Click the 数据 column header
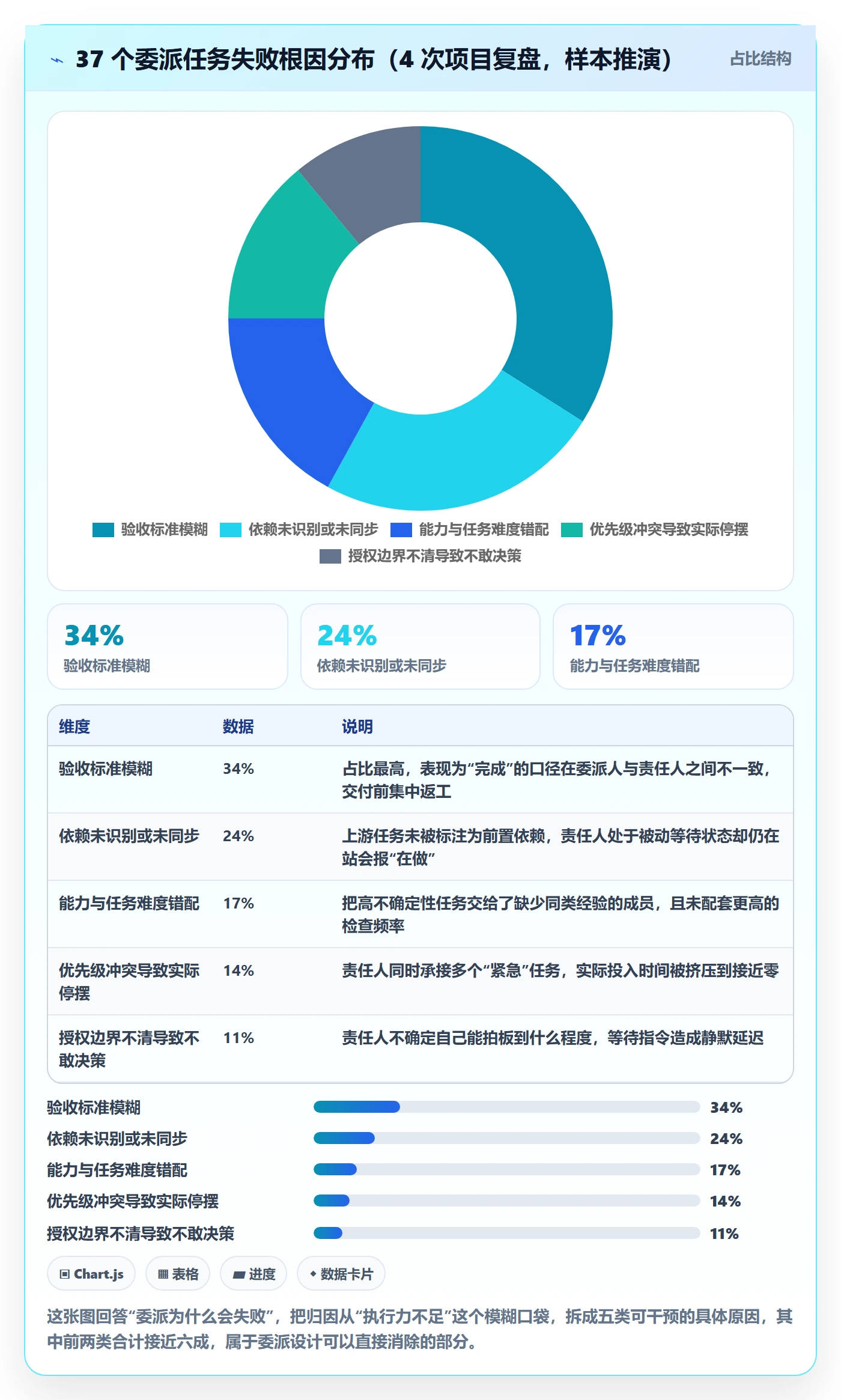 click(238, 726)
